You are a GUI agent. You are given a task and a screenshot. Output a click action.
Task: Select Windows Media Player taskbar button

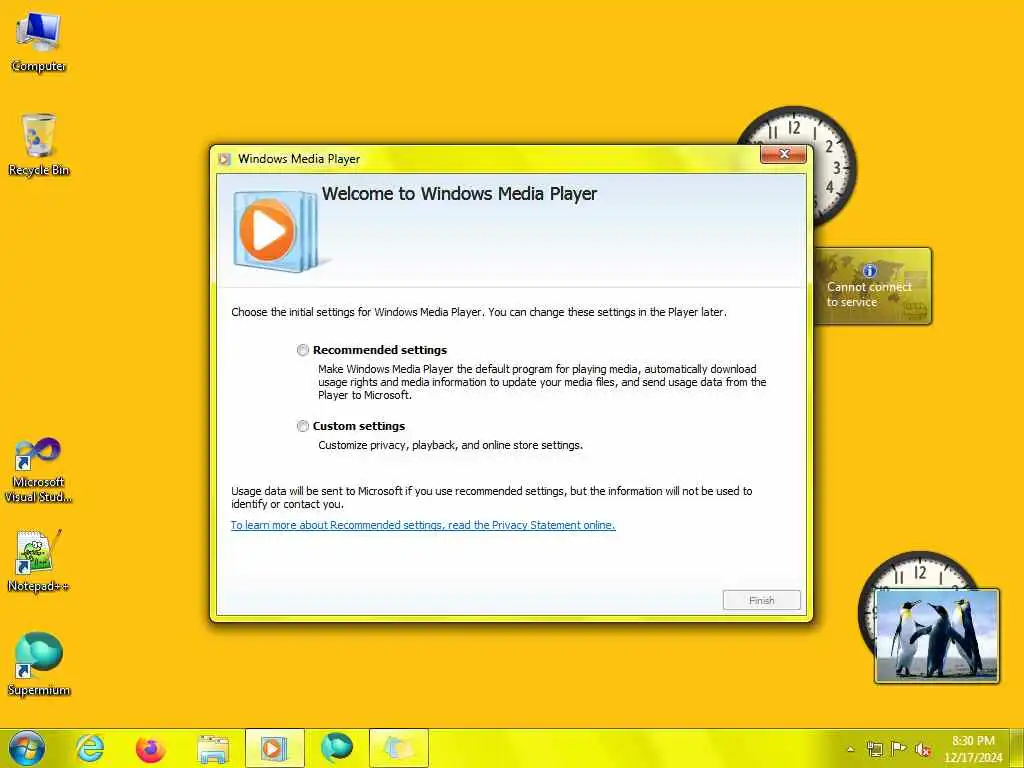[274, 748]
